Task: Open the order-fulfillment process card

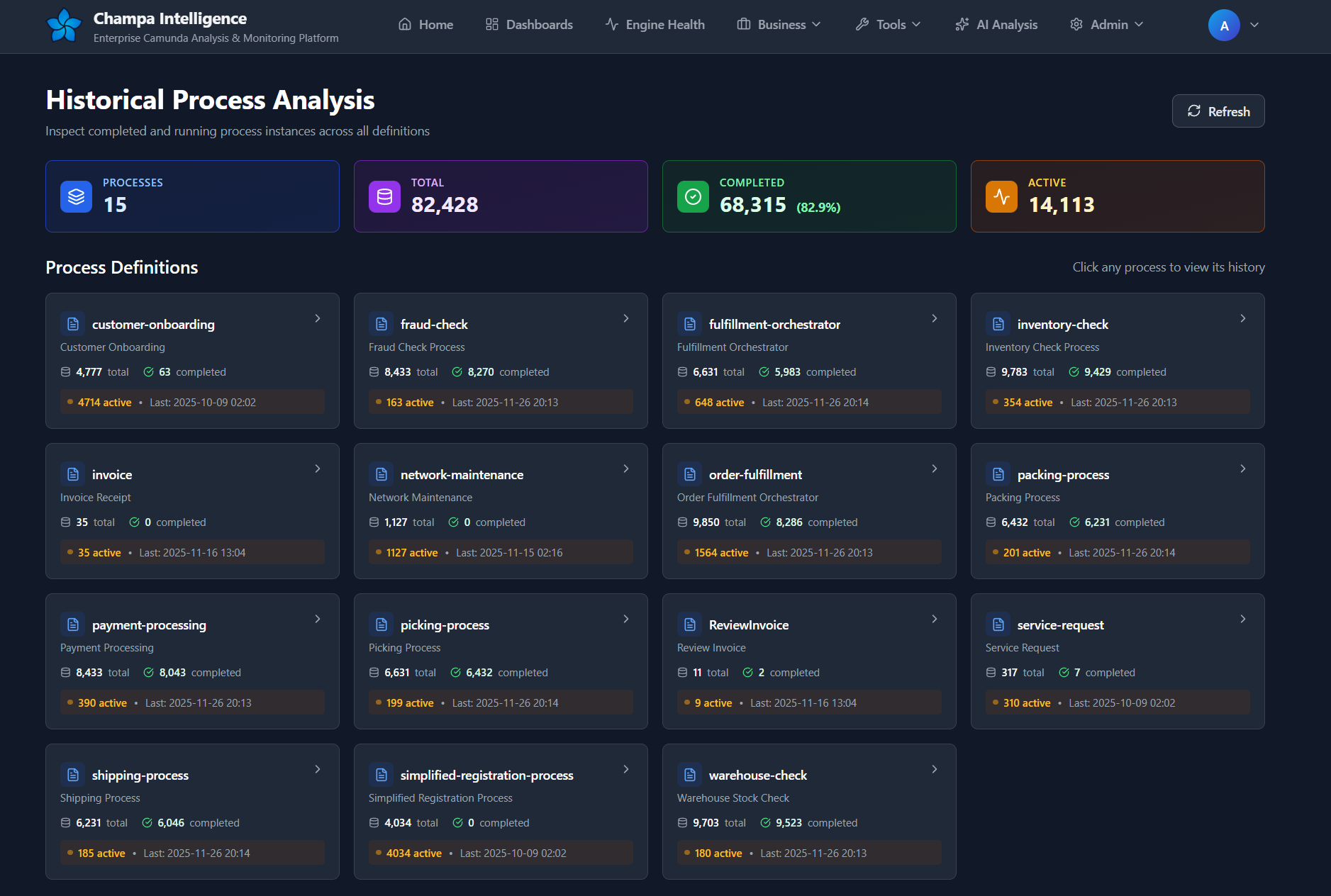Action: tap(808, 510)
